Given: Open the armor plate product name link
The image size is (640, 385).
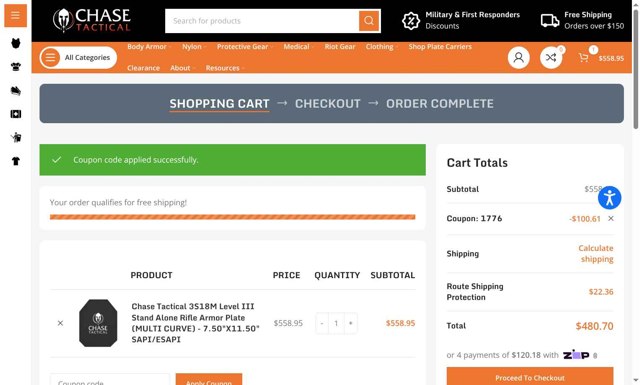Looking at the screenshot, I should (x=195, y=323).
